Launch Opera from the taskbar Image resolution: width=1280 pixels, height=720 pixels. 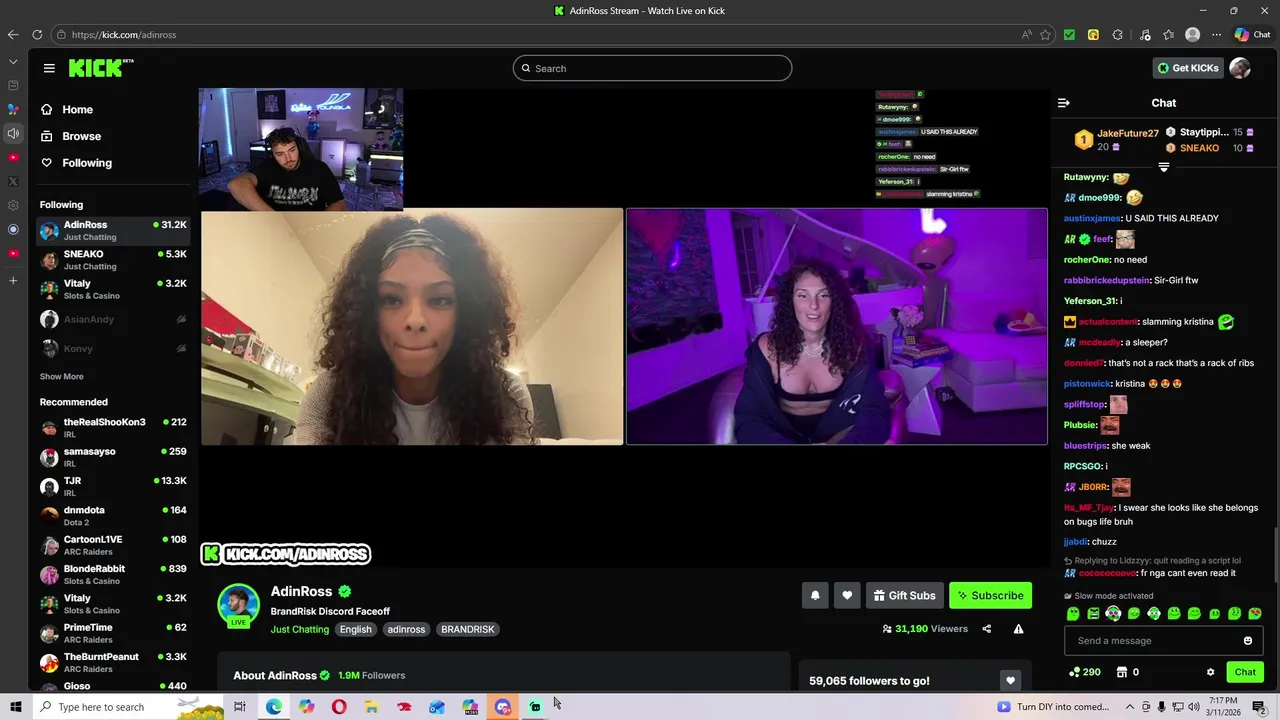[339, 707]
